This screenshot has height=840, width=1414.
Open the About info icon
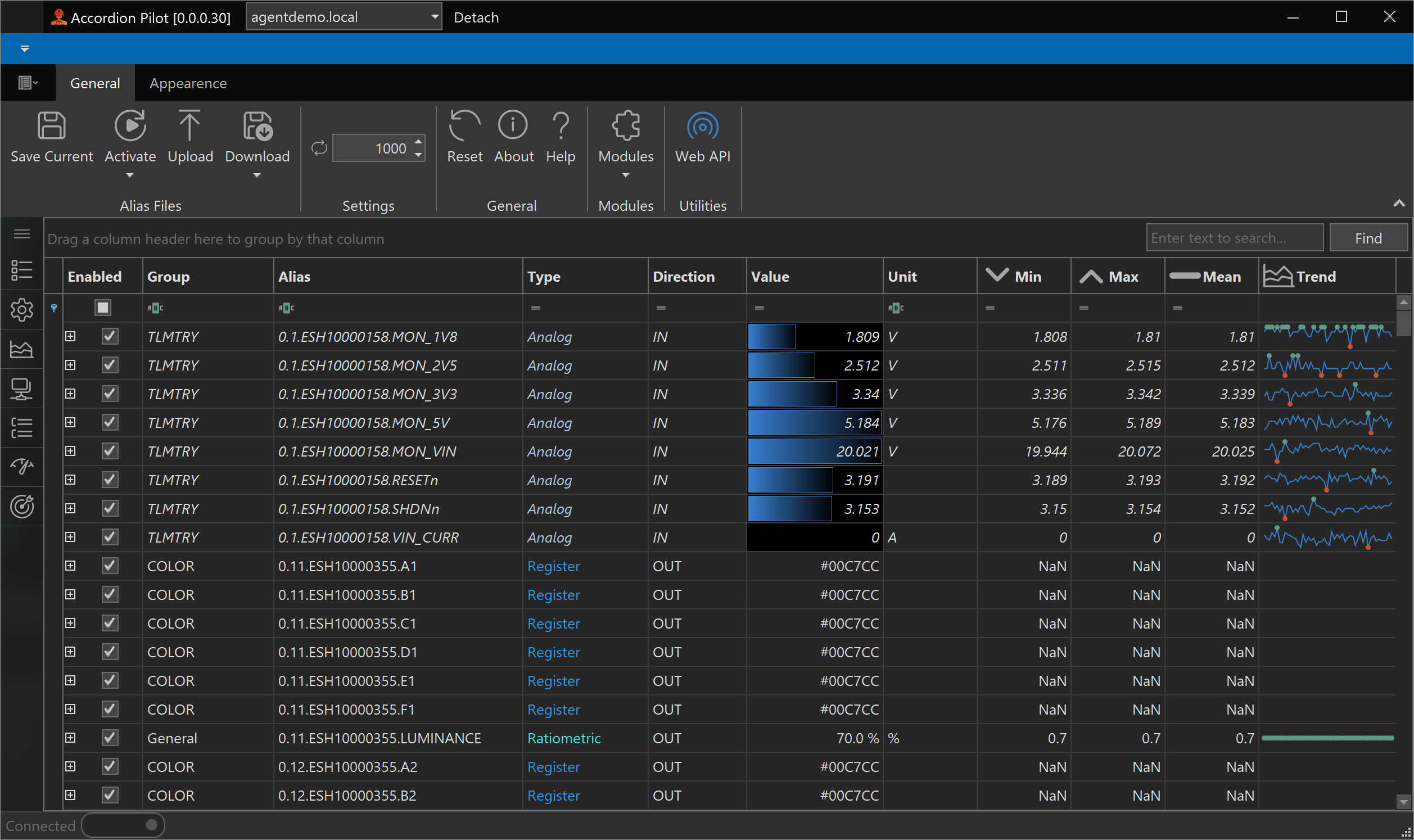click(x=513, y=125)
